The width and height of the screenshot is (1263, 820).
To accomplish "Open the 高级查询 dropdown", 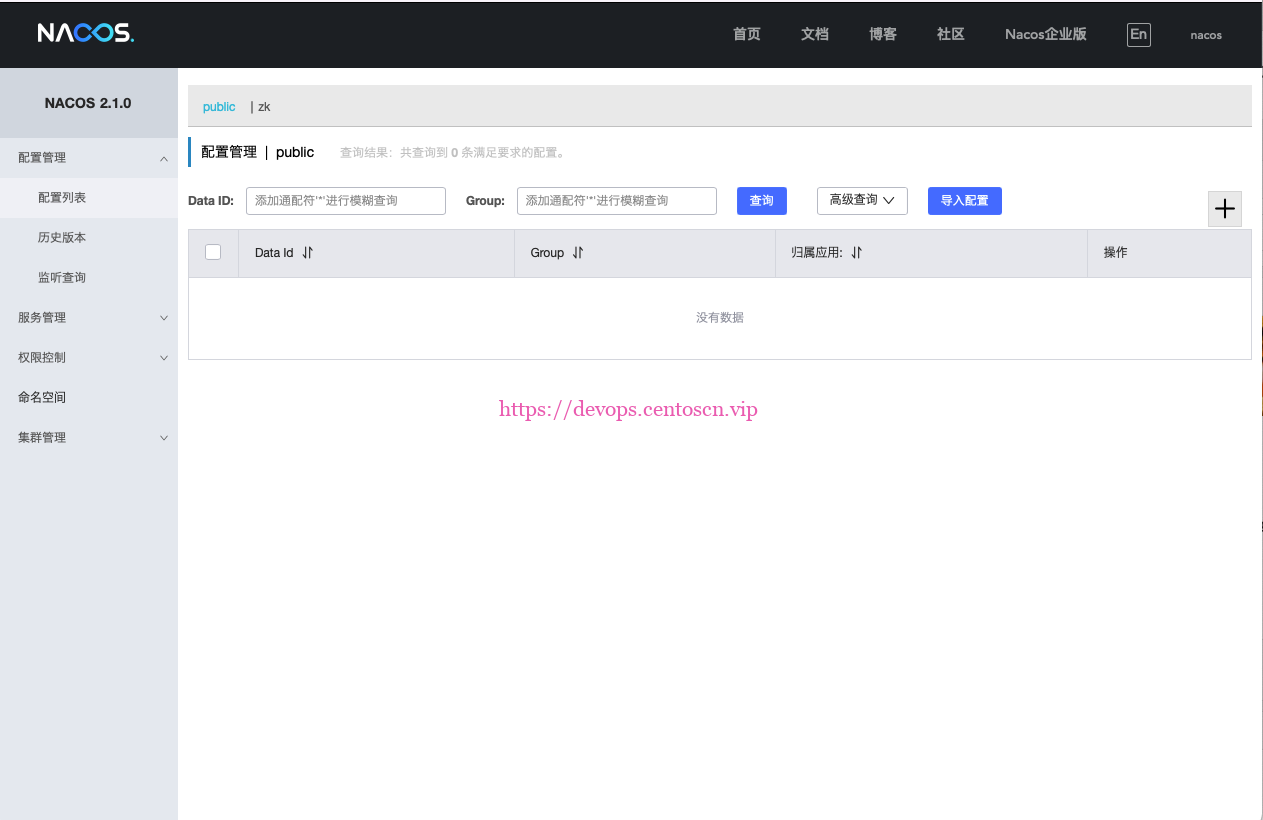I will (862, 201).
